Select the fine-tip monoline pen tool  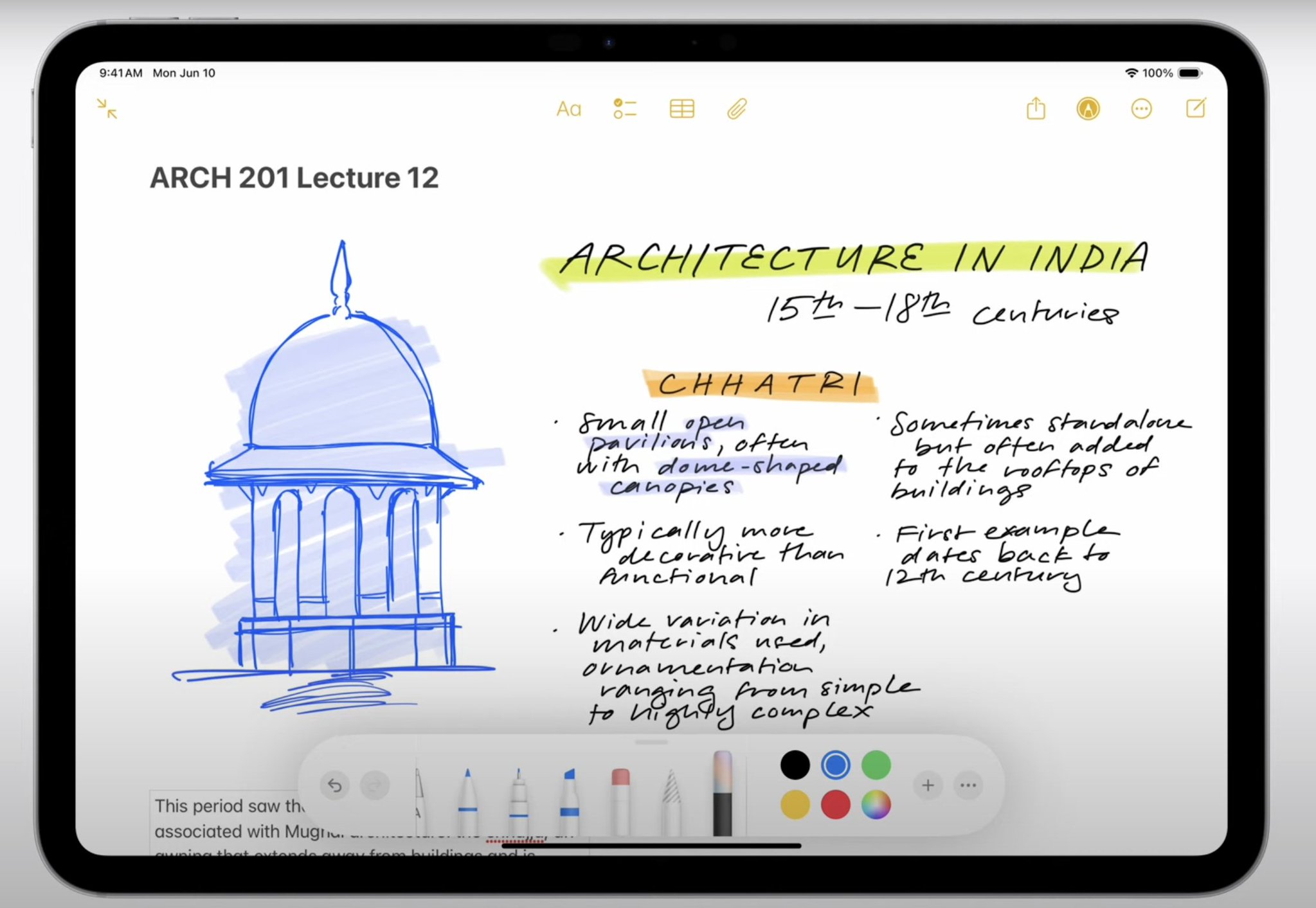[x=518, y=800]
